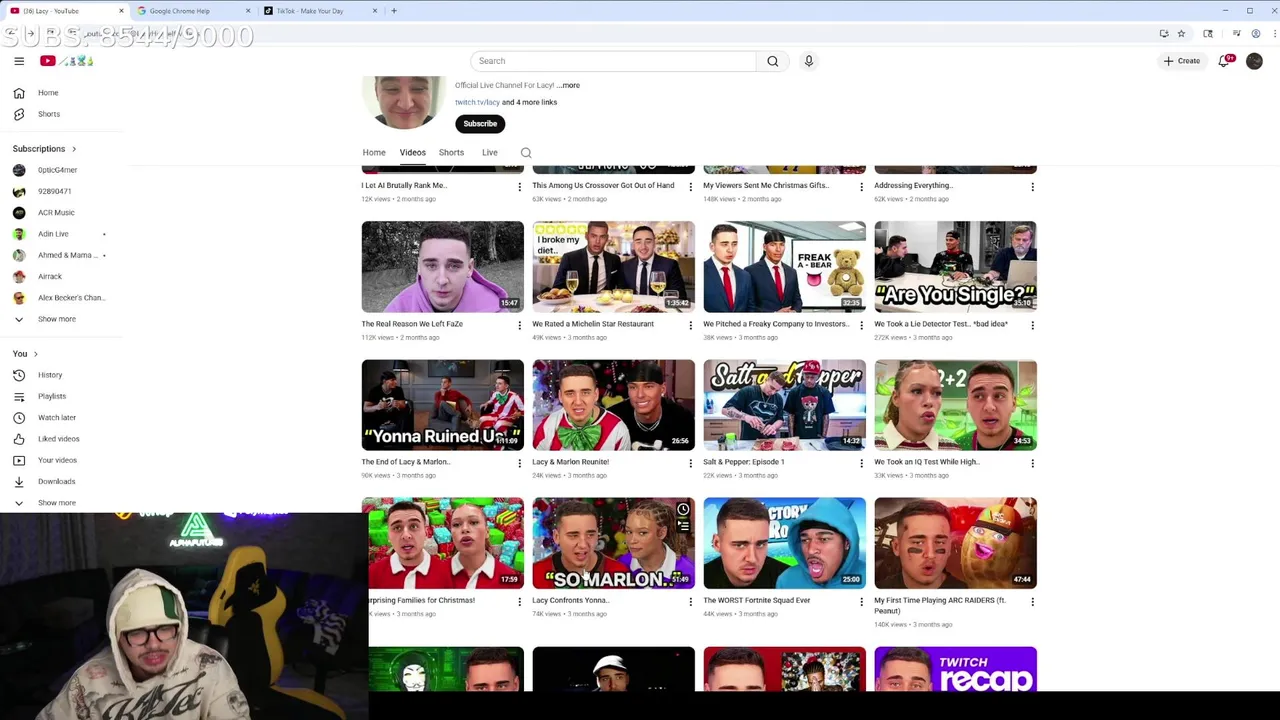Search within the channel magnifier icon
The image size is (1280, 720).
point(526,153)
